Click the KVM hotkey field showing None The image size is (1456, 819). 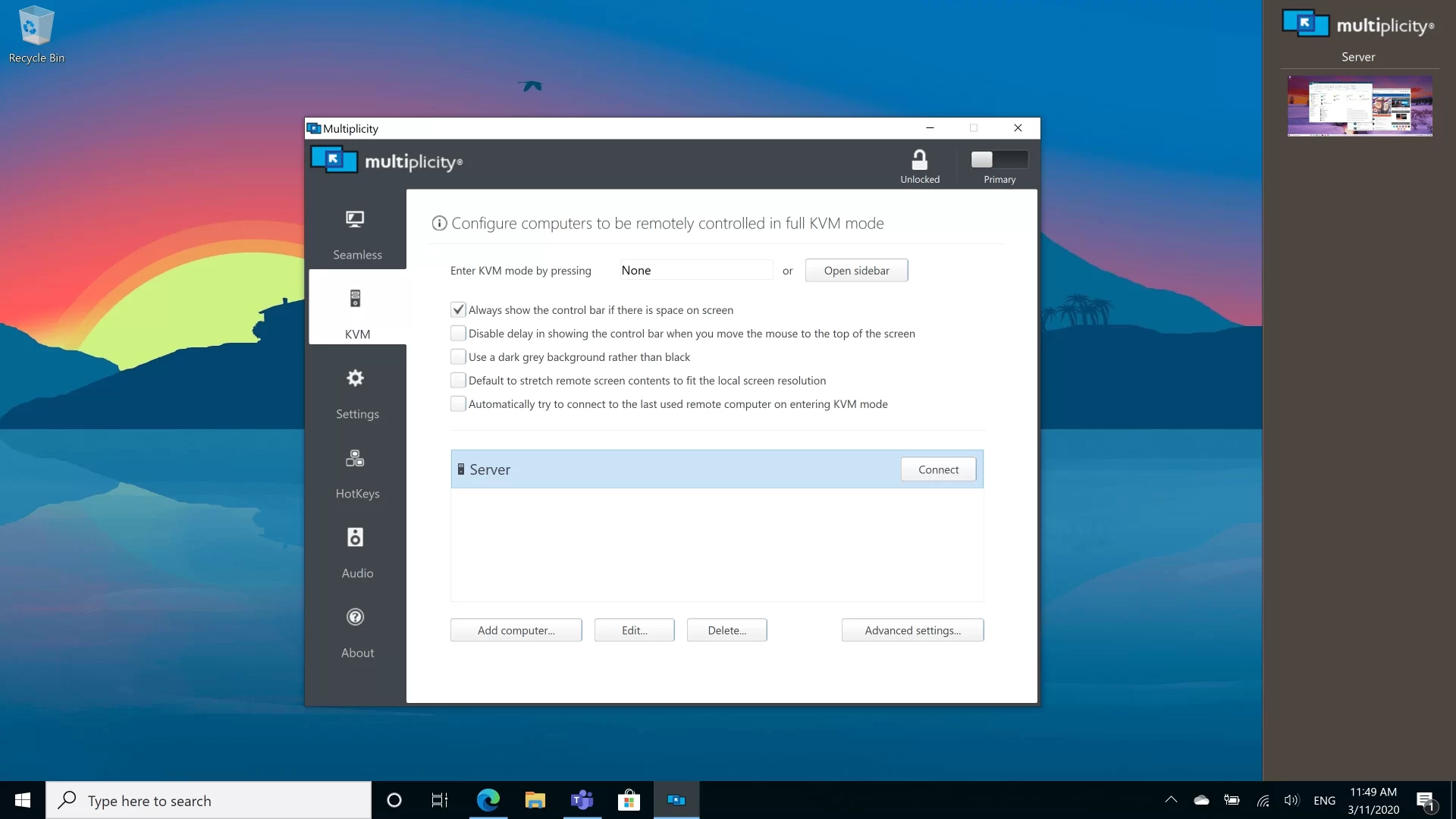pyautogui.click(x=695, y=271)
